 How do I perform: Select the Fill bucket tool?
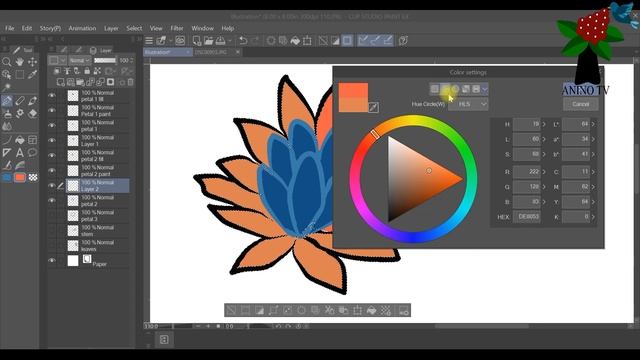pyautogui.click(x=20, y=140)
